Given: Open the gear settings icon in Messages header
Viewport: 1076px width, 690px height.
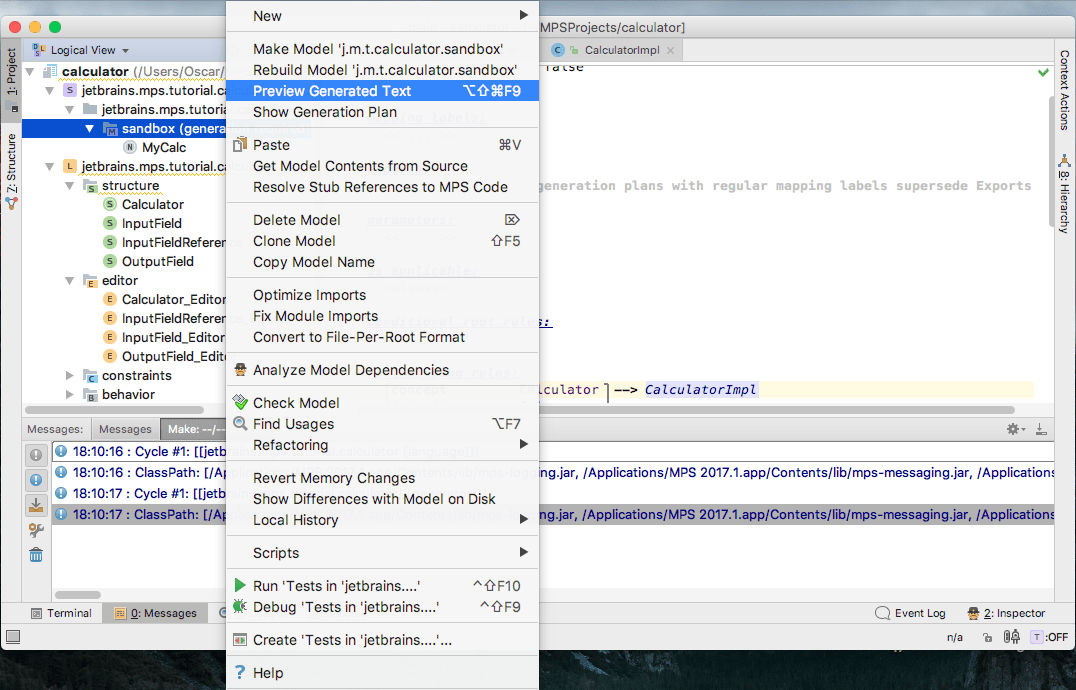Looking at the screenshot, I should (x=1015, y=429).
